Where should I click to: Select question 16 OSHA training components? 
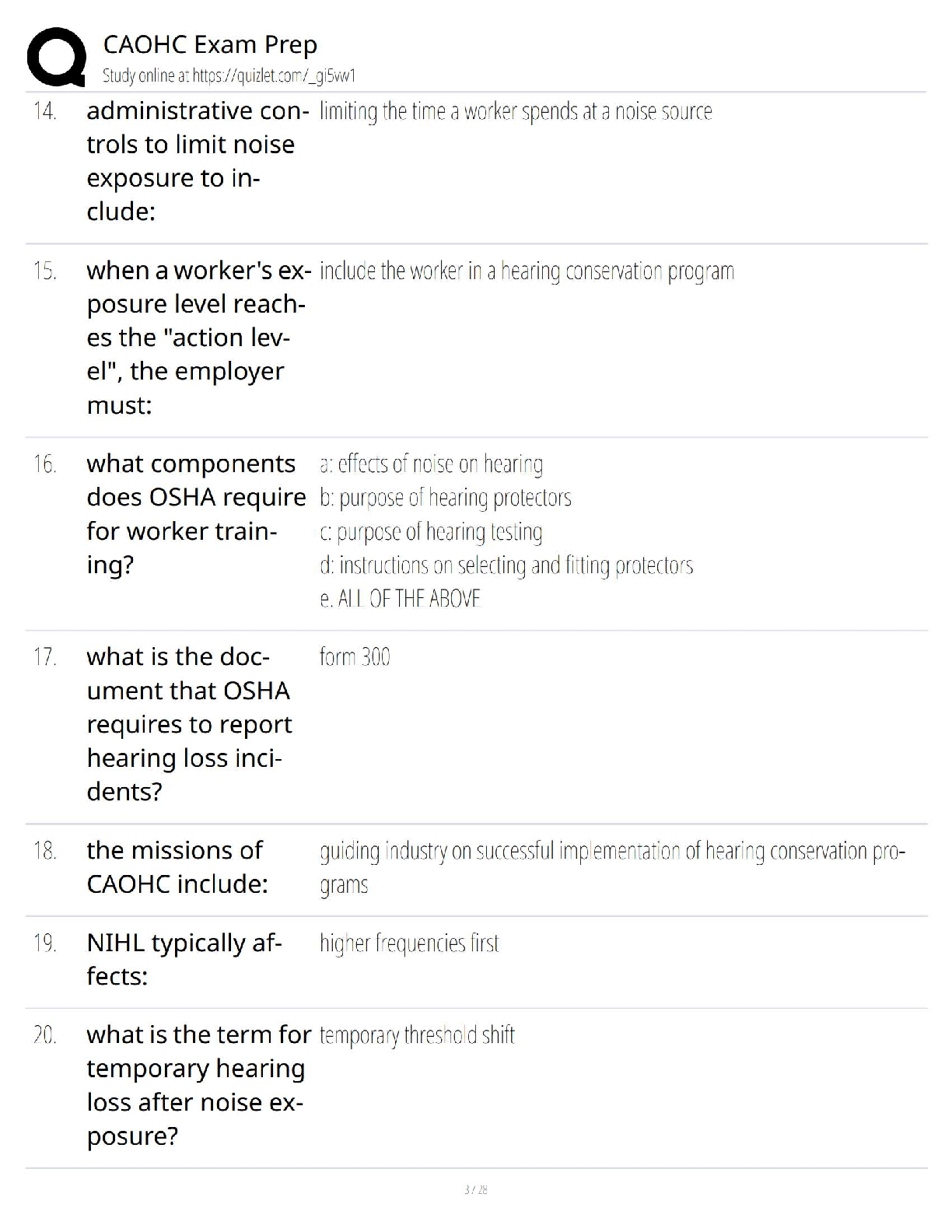pyautogui.click(x=196, y=514)
